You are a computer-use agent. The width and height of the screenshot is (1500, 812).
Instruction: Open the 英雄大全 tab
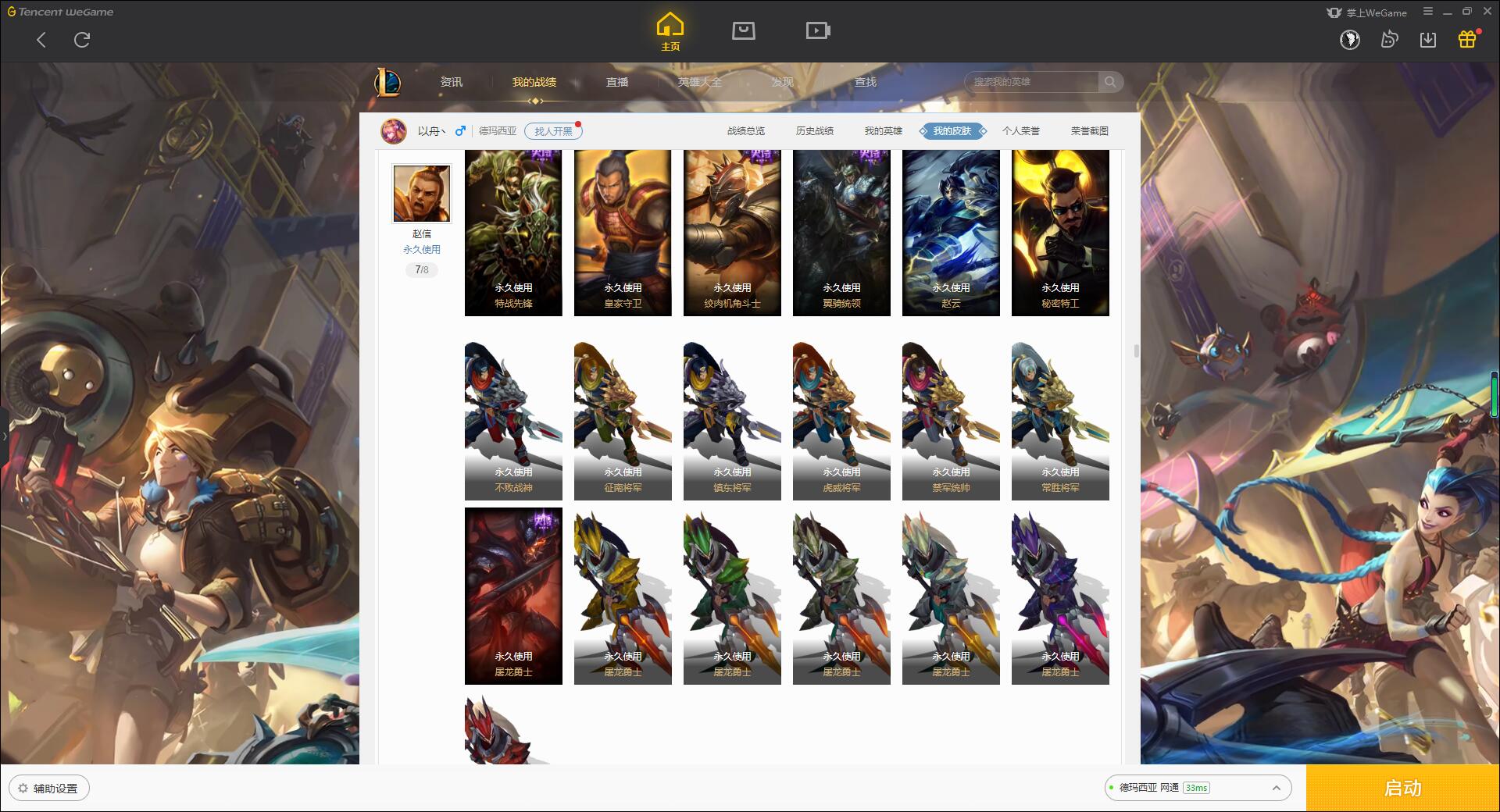pos(700,82)
